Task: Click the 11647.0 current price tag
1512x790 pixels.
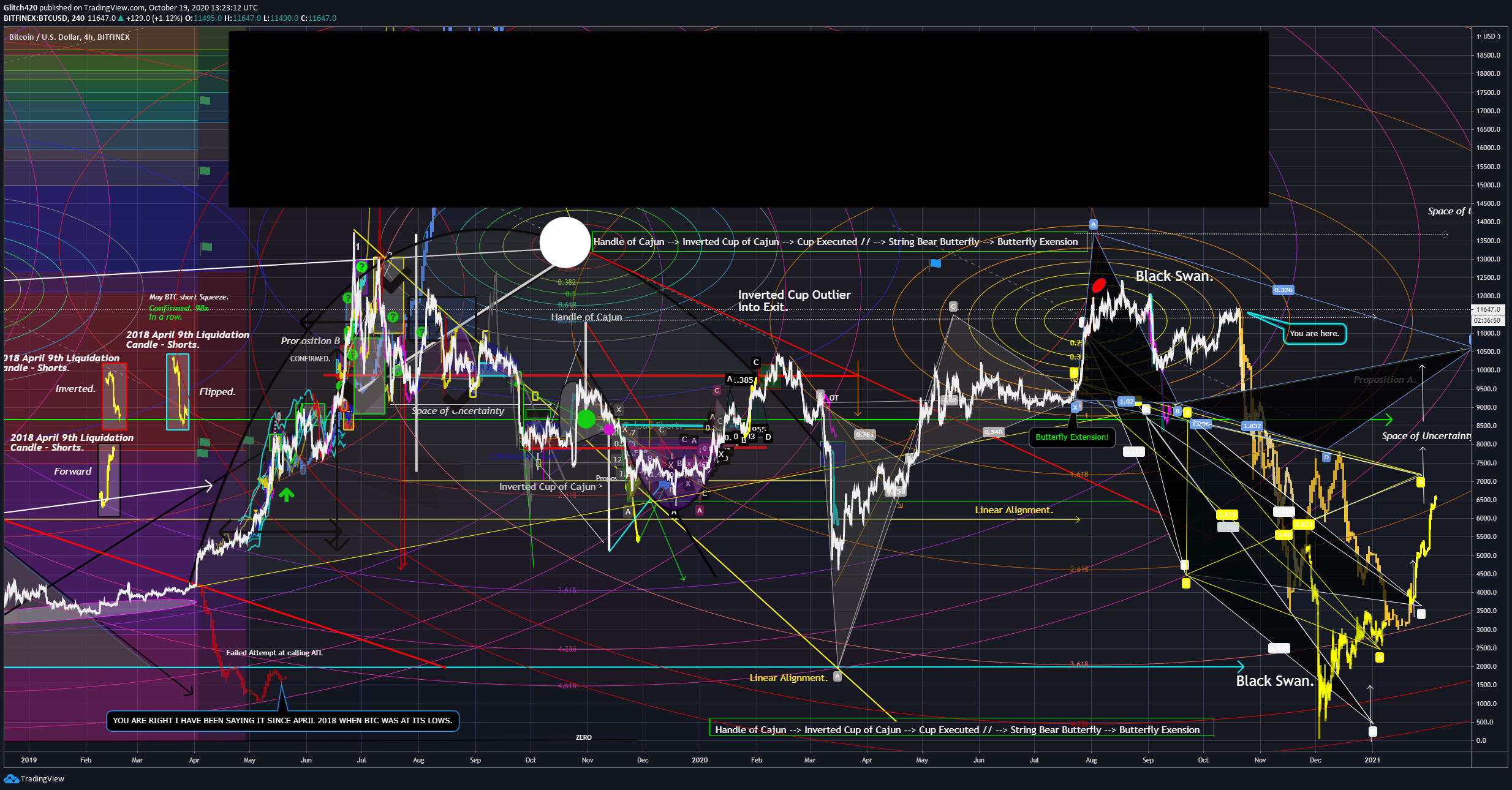Action: (1488, 309)
